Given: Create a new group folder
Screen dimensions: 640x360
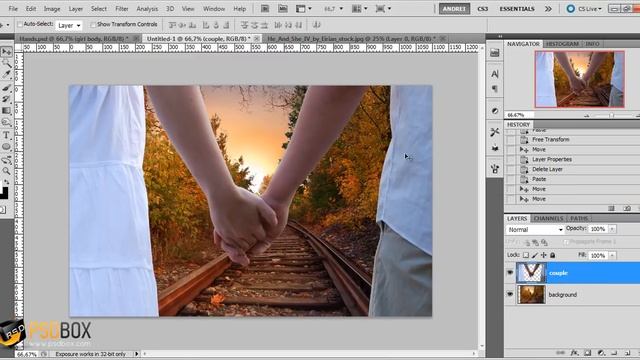Looking at the screenshot, I should coord(614,353).
